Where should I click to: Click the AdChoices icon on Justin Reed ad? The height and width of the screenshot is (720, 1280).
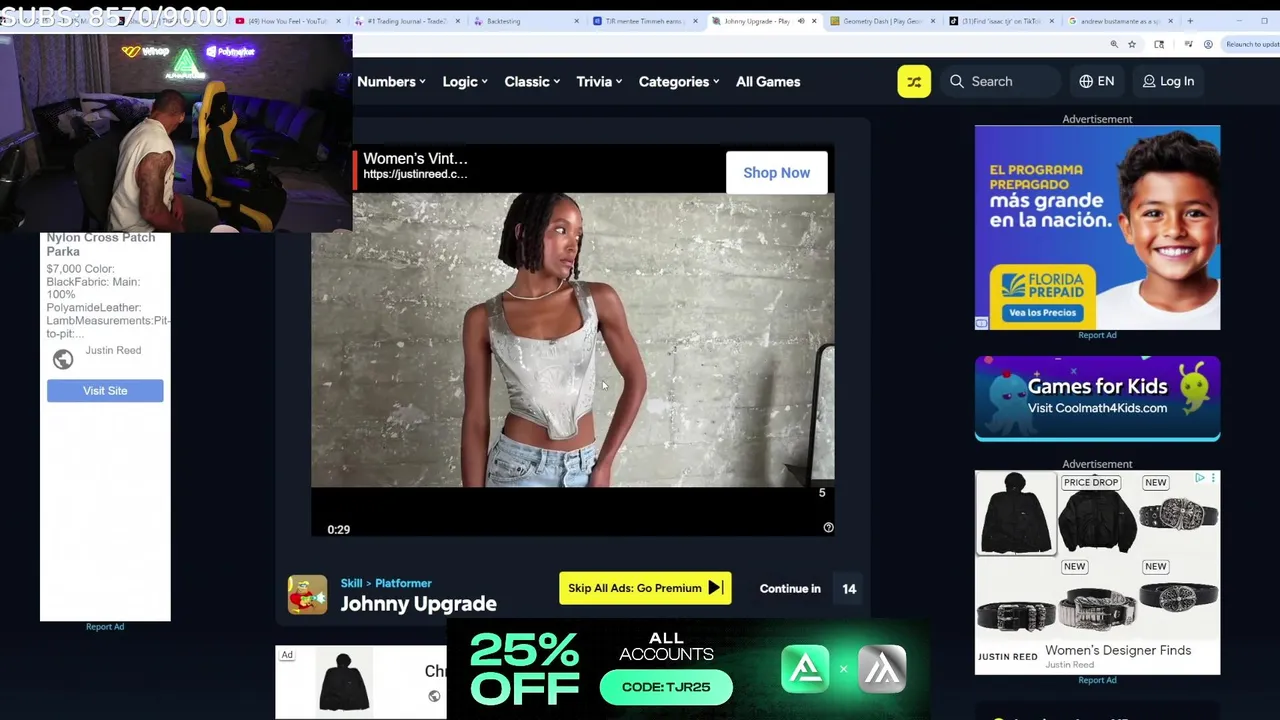(x=1200, y=478)
